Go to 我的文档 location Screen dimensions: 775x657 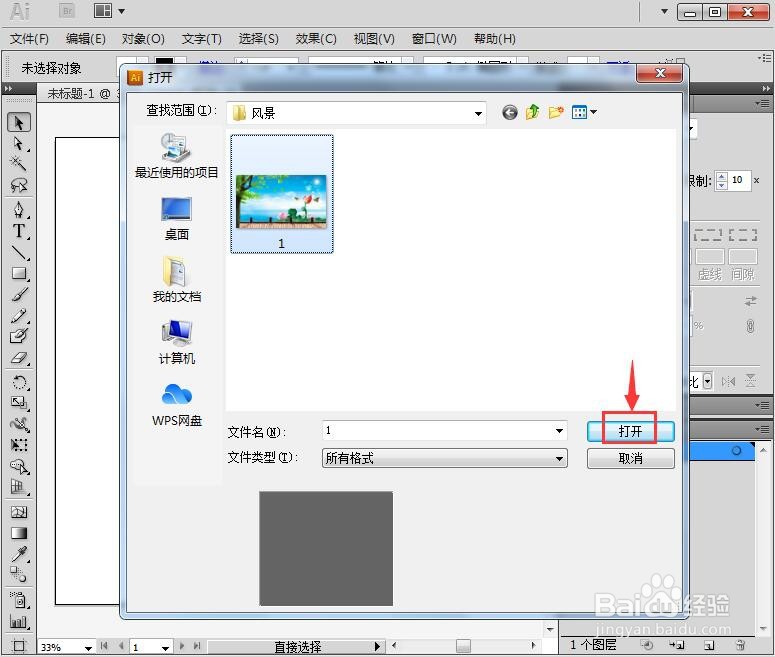pyautogui.click(x=176, y=280)
